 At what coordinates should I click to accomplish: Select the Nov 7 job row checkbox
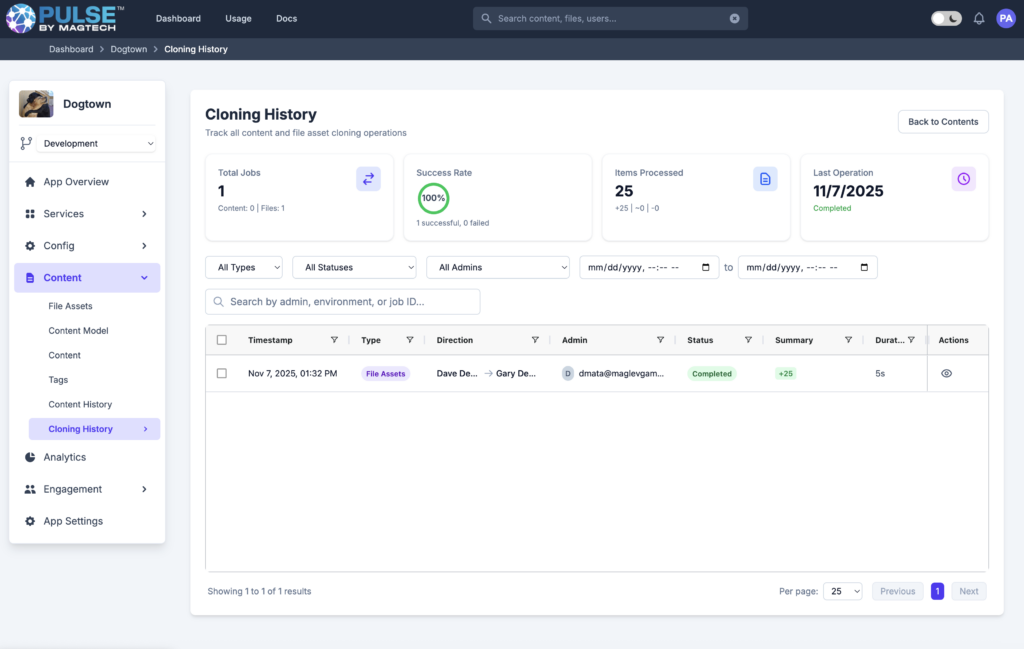(x=222, y=373)
